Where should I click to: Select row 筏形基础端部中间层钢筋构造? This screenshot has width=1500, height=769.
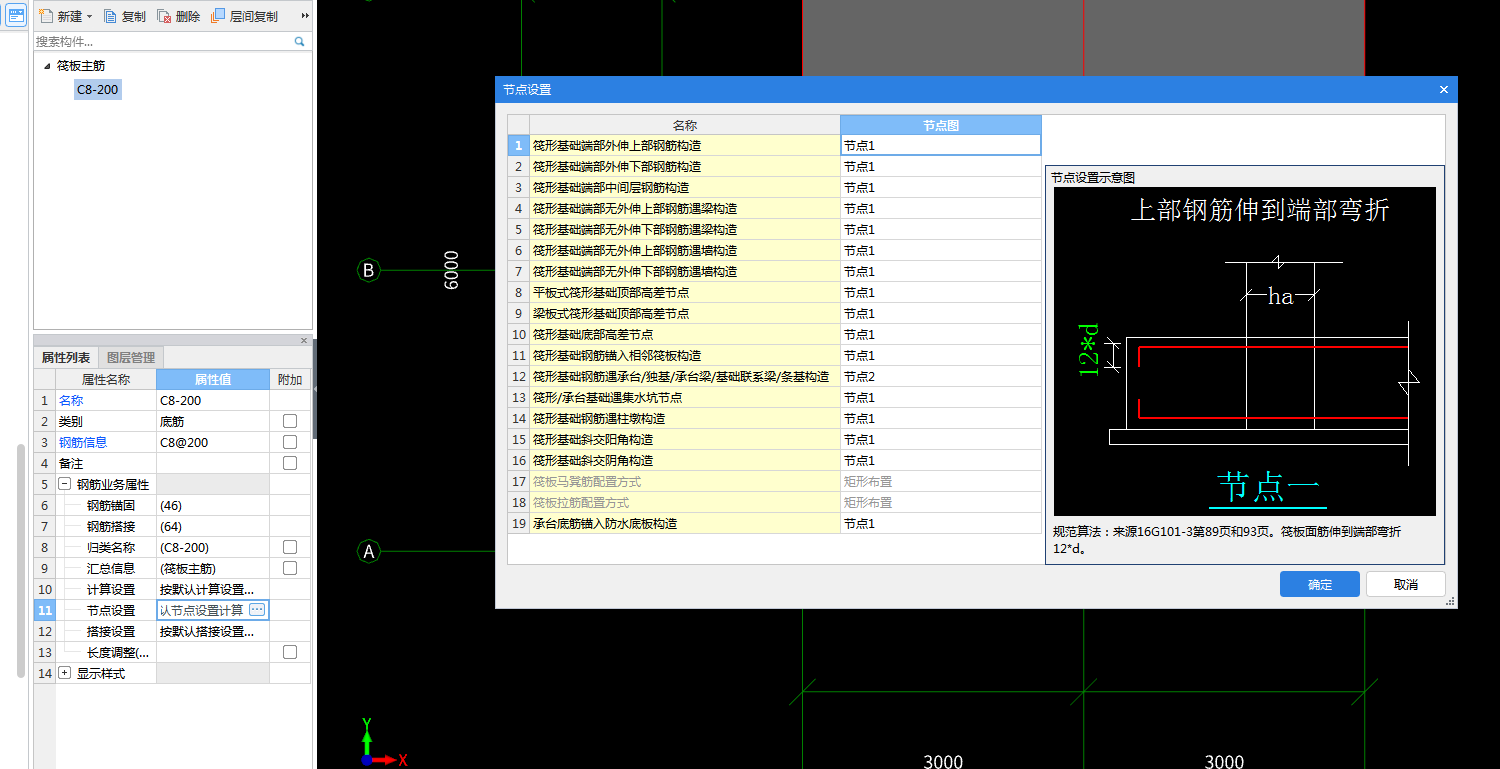click(685, 188)
